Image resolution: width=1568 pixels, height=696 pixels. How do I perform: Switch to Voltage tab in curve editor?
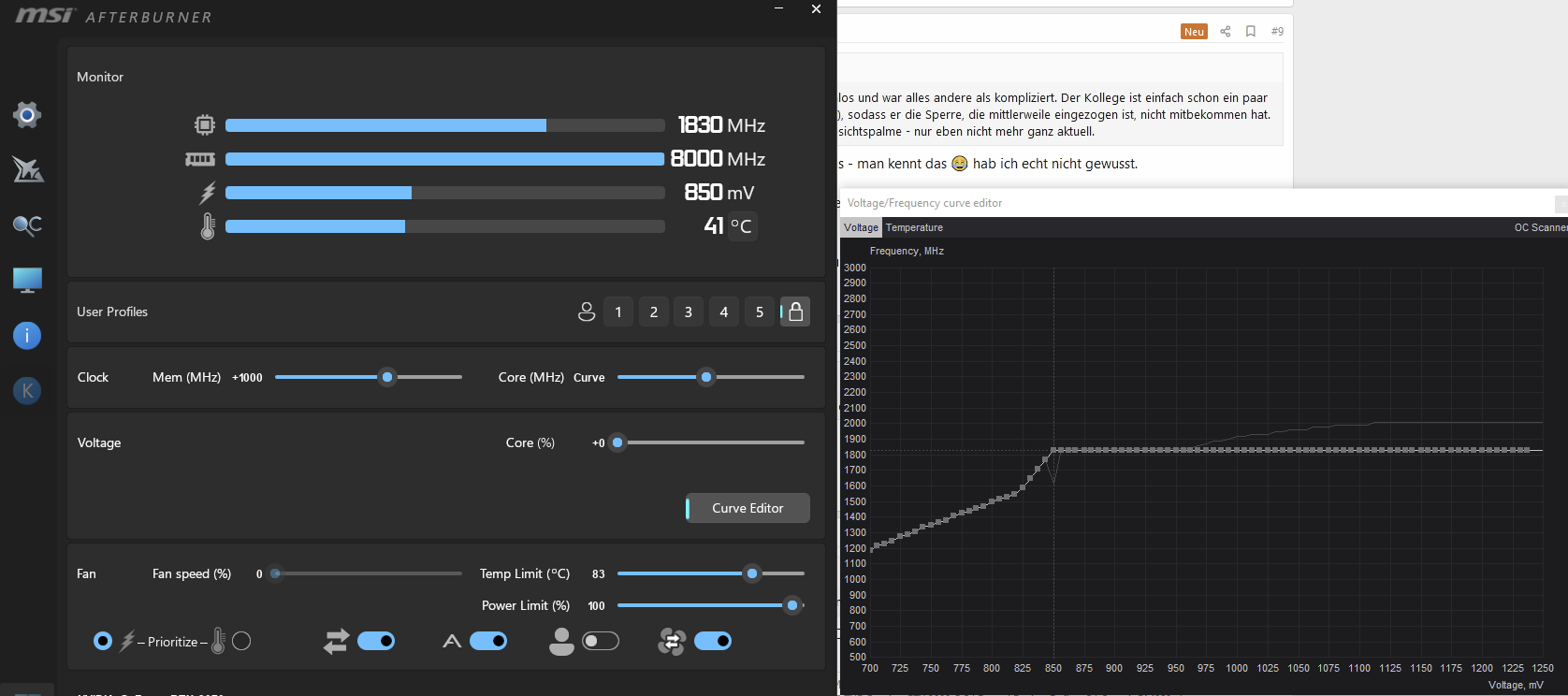click(861, 227)
